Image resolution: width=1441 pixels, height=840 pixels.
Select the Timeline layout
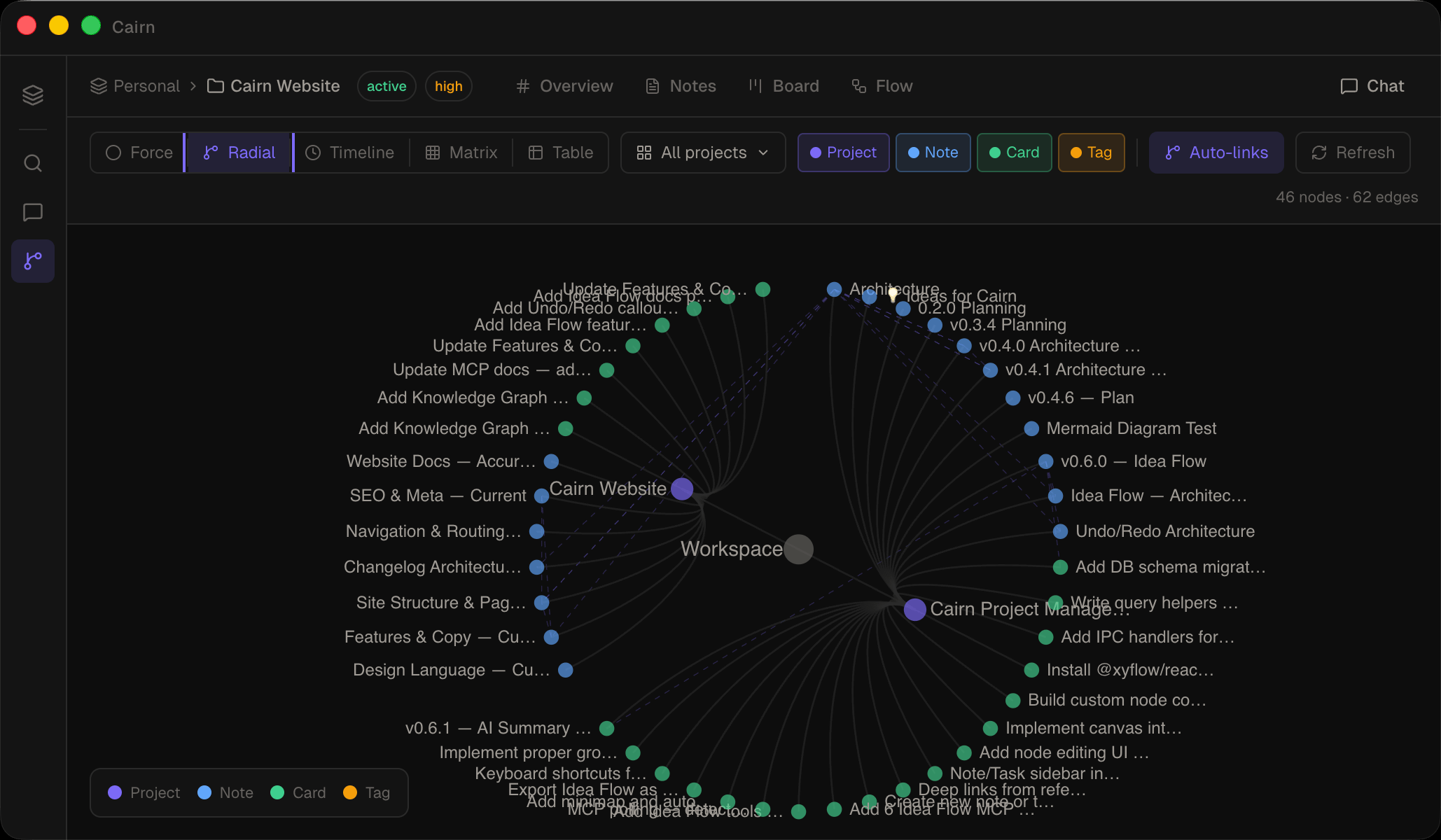[350, 153]
